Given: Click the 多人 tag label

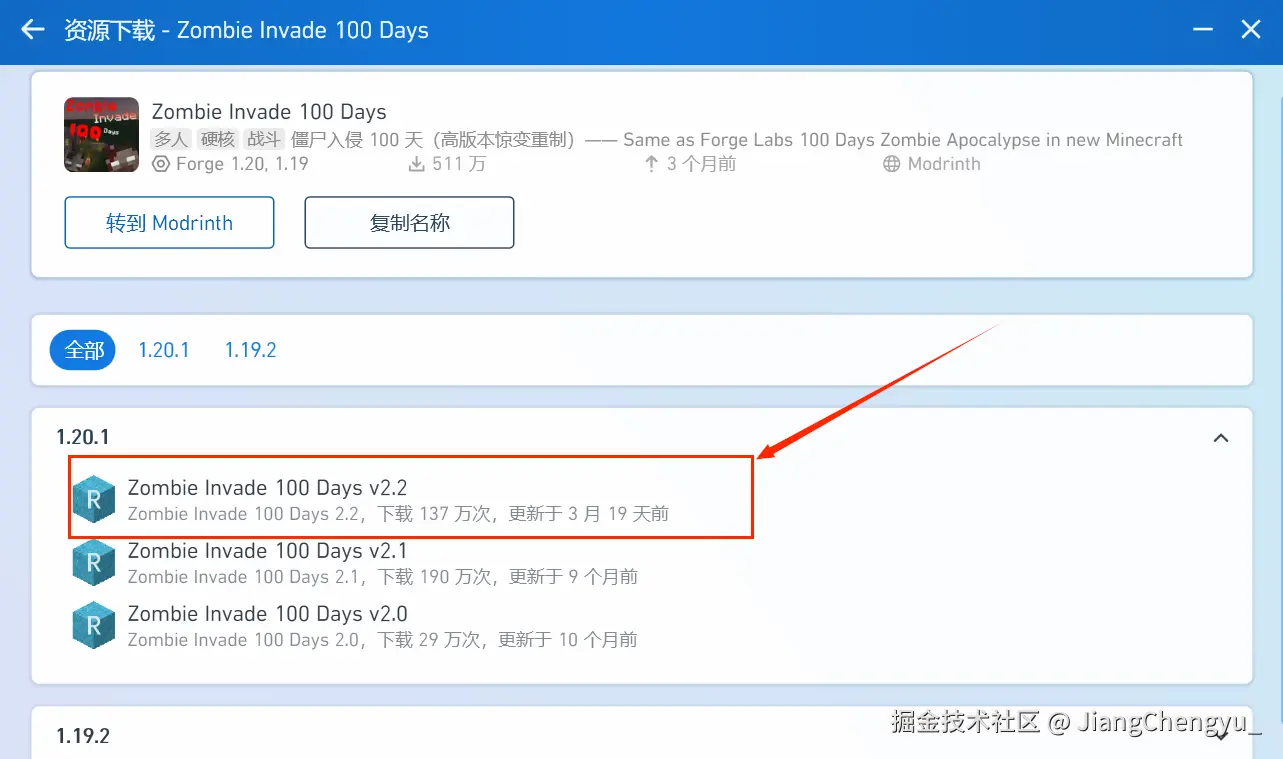Looking at the screenshot, I should tap(170, 139).
